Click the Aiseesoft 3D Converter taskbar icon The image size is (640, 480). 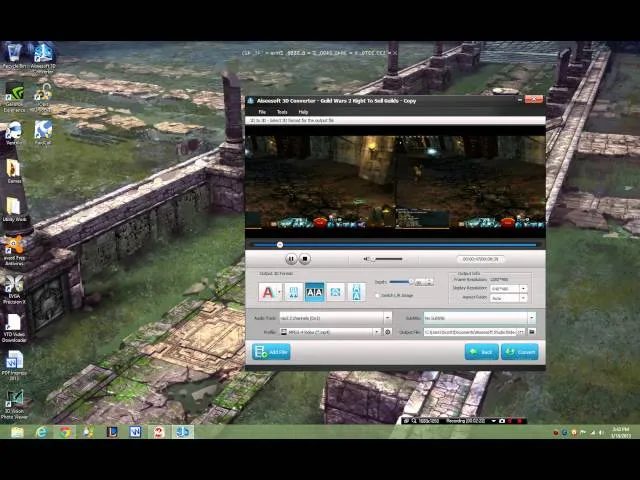(x=182, y=432)
